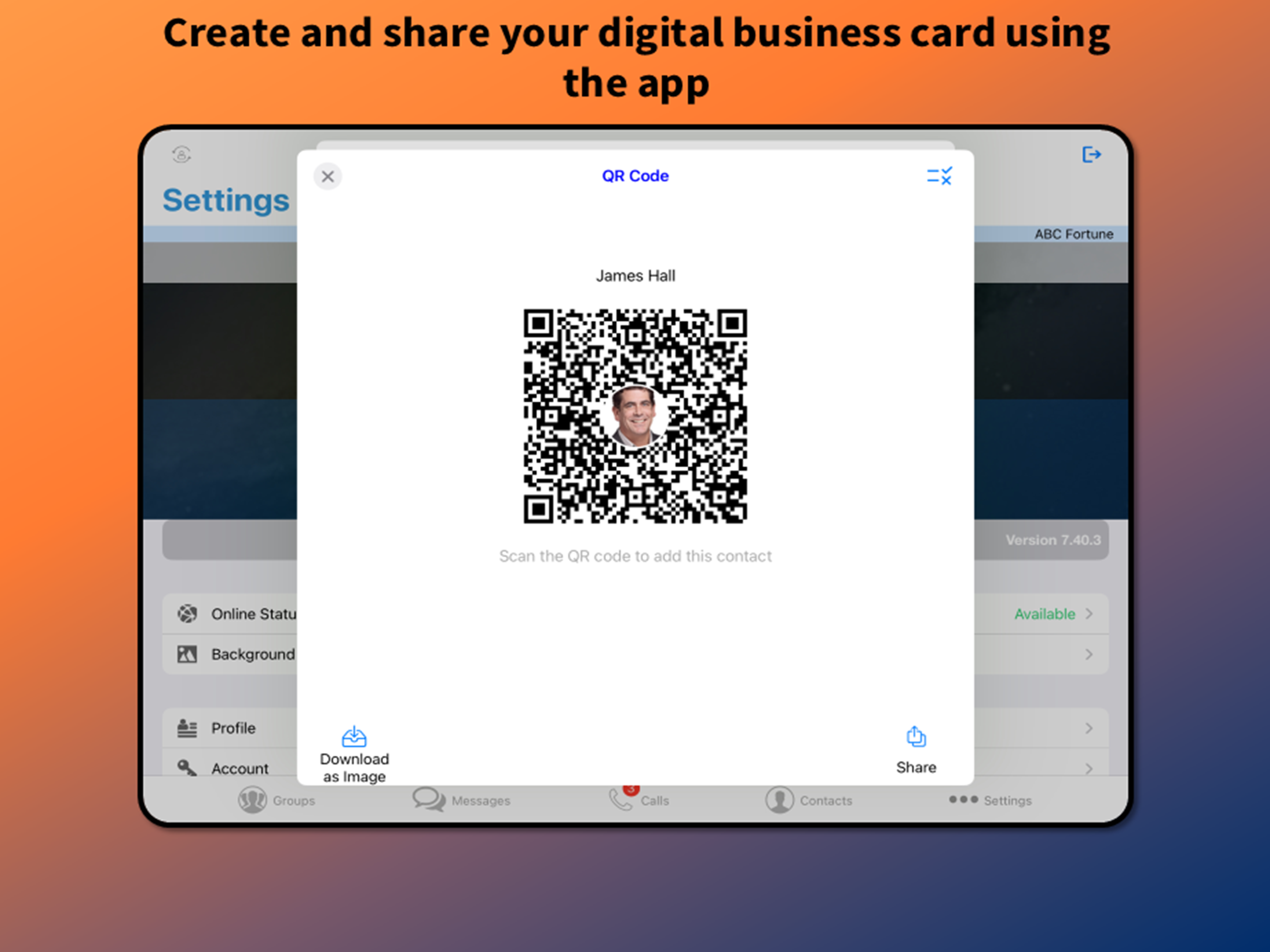
Task: Click the profile scan icon above Settings
Action: pyautogui.click(x=181, y=155)
